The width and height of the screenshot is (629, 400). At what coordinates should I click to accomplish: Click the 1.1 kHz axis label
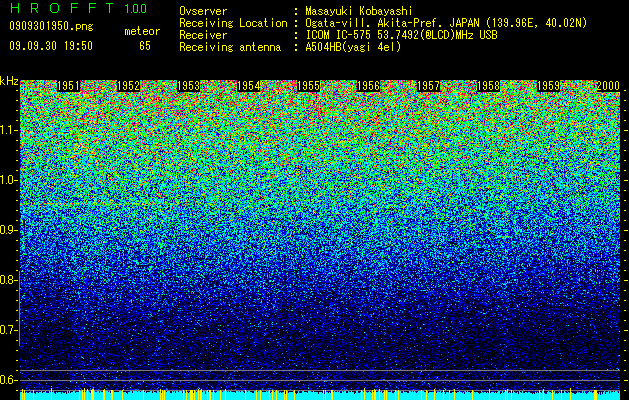(x=8, y=130)
